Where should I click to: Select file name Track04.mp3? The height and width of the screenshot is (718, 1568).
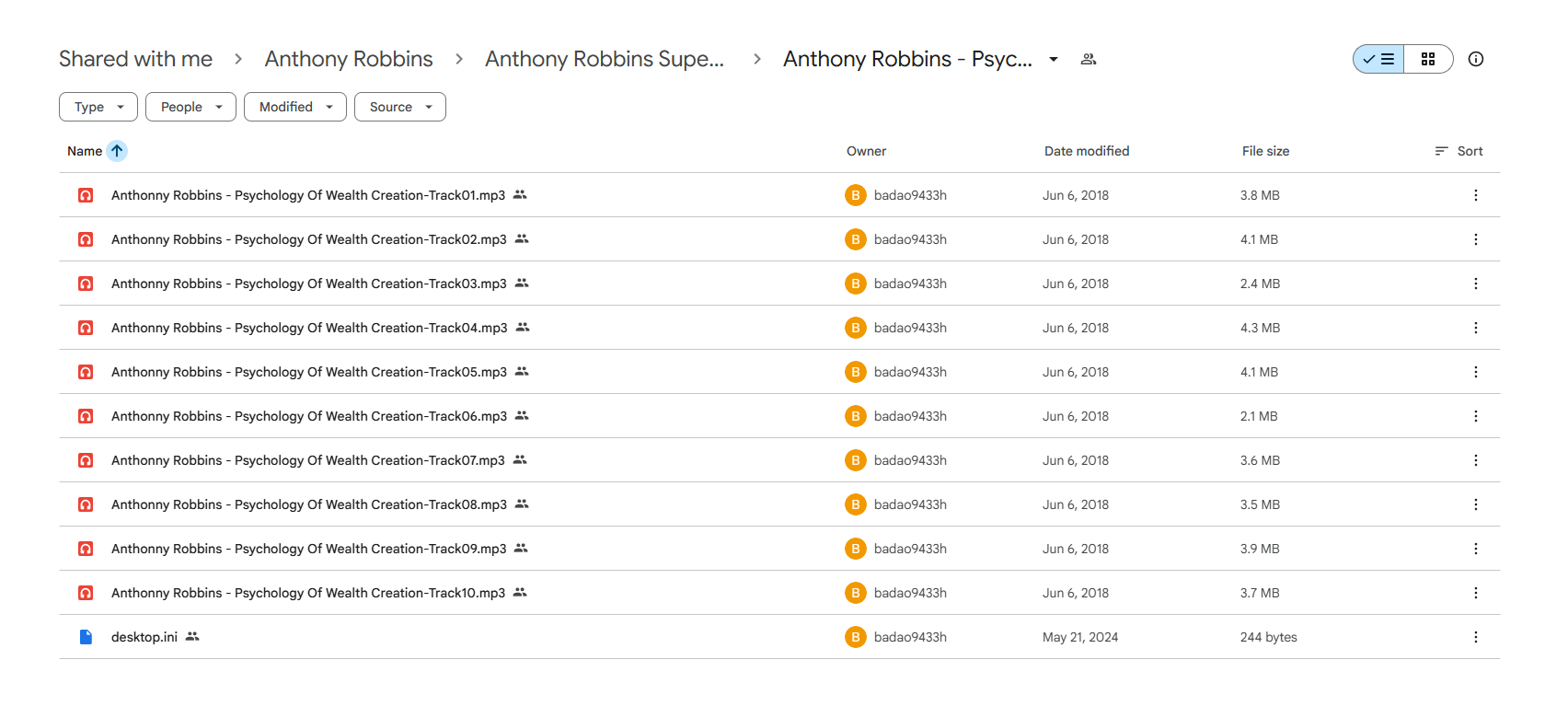[x=309, y=328]
